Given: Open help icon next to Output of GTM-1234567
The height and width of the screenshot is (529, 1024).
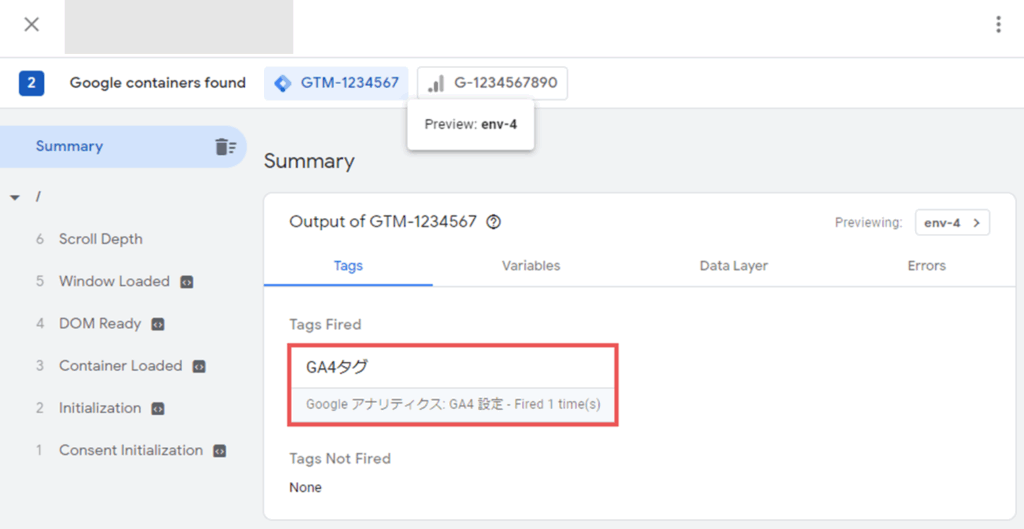Looking at the screenshot, I should tap(494, 222).
